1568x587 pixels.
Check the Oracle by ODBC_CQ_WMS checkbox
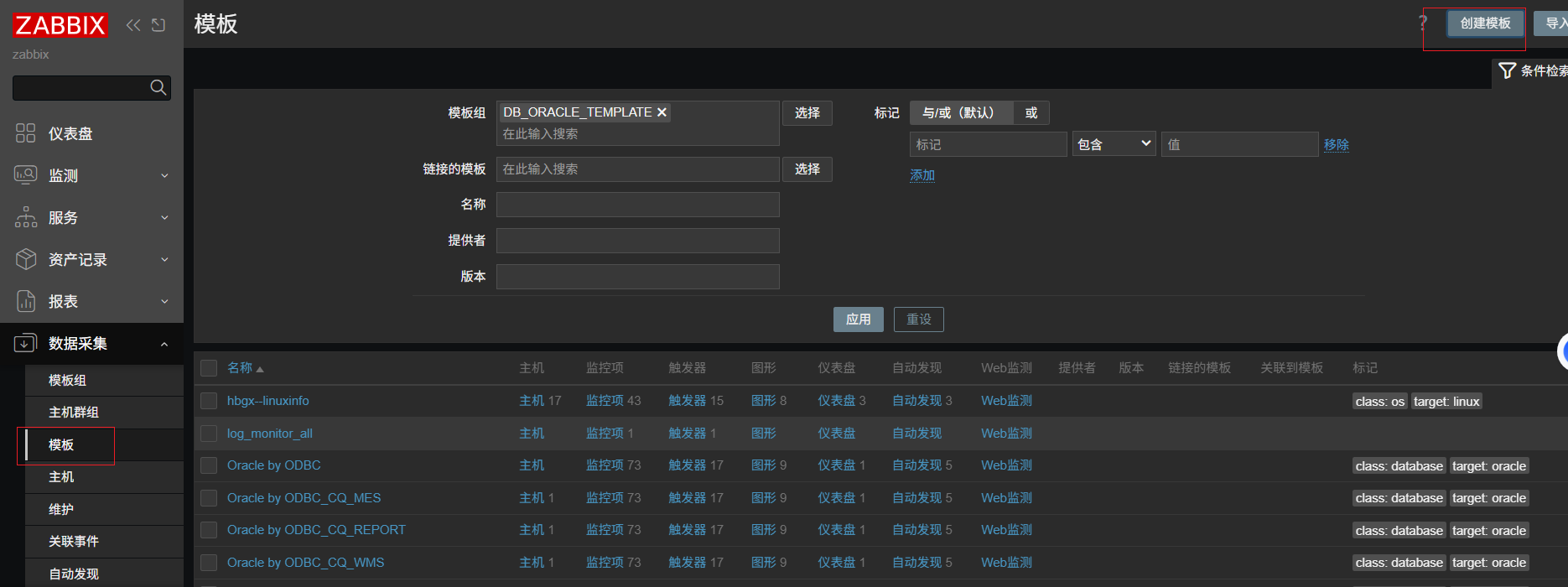[209, 563]
